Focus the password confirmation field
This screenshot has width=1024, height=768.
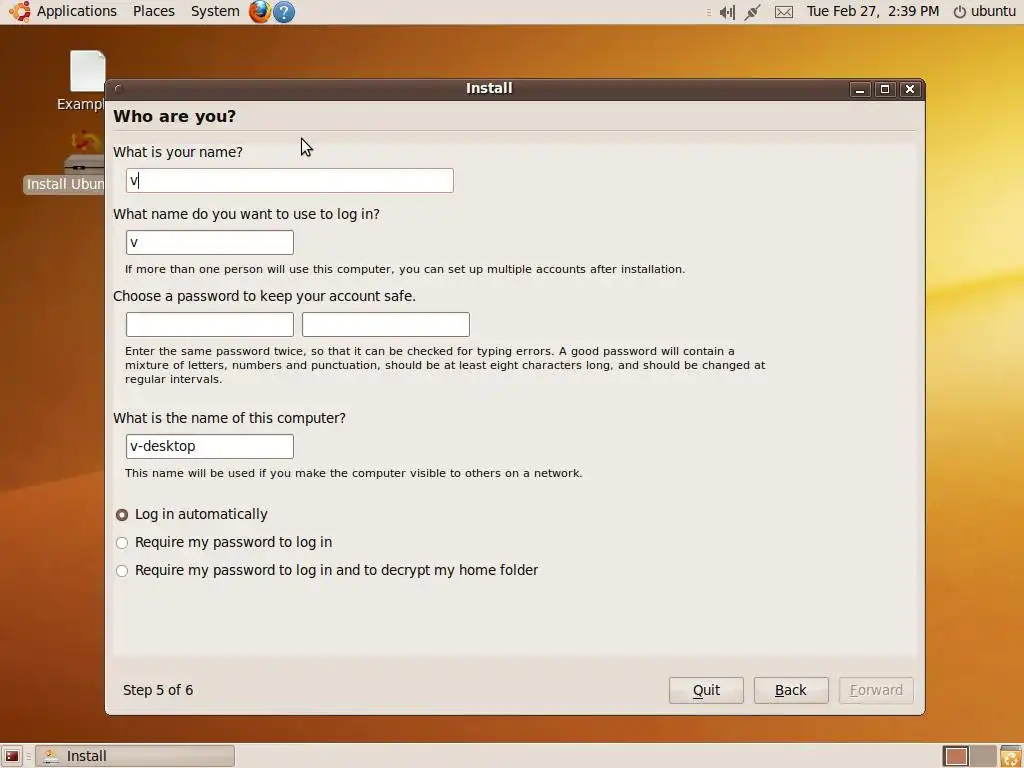pyautogui.click(x=386, y=325)
